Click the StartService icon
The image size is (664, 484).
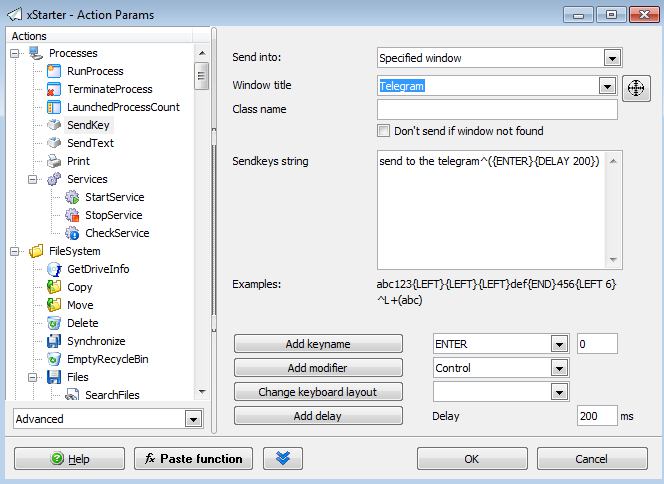[72, 197]
